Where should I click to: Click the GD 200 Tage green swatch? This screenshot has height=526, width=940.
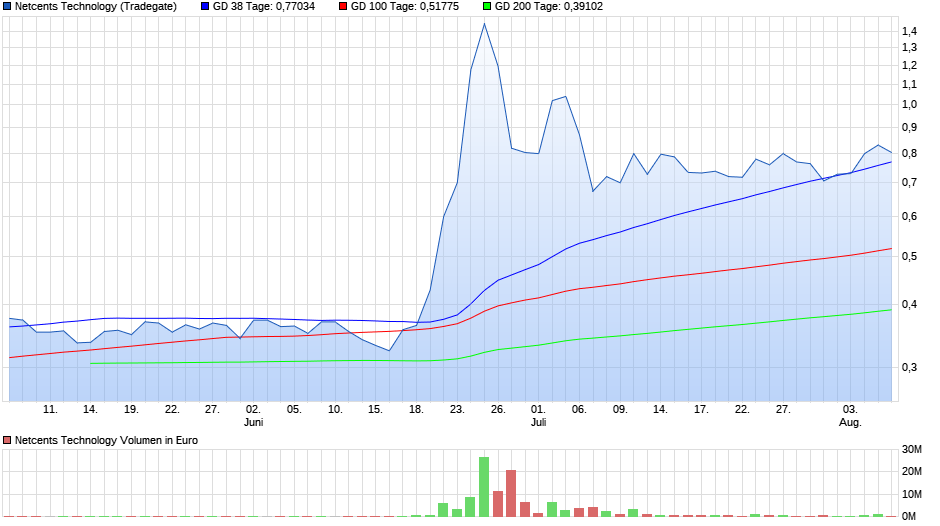pyautogui.click(x=487, y=7)
